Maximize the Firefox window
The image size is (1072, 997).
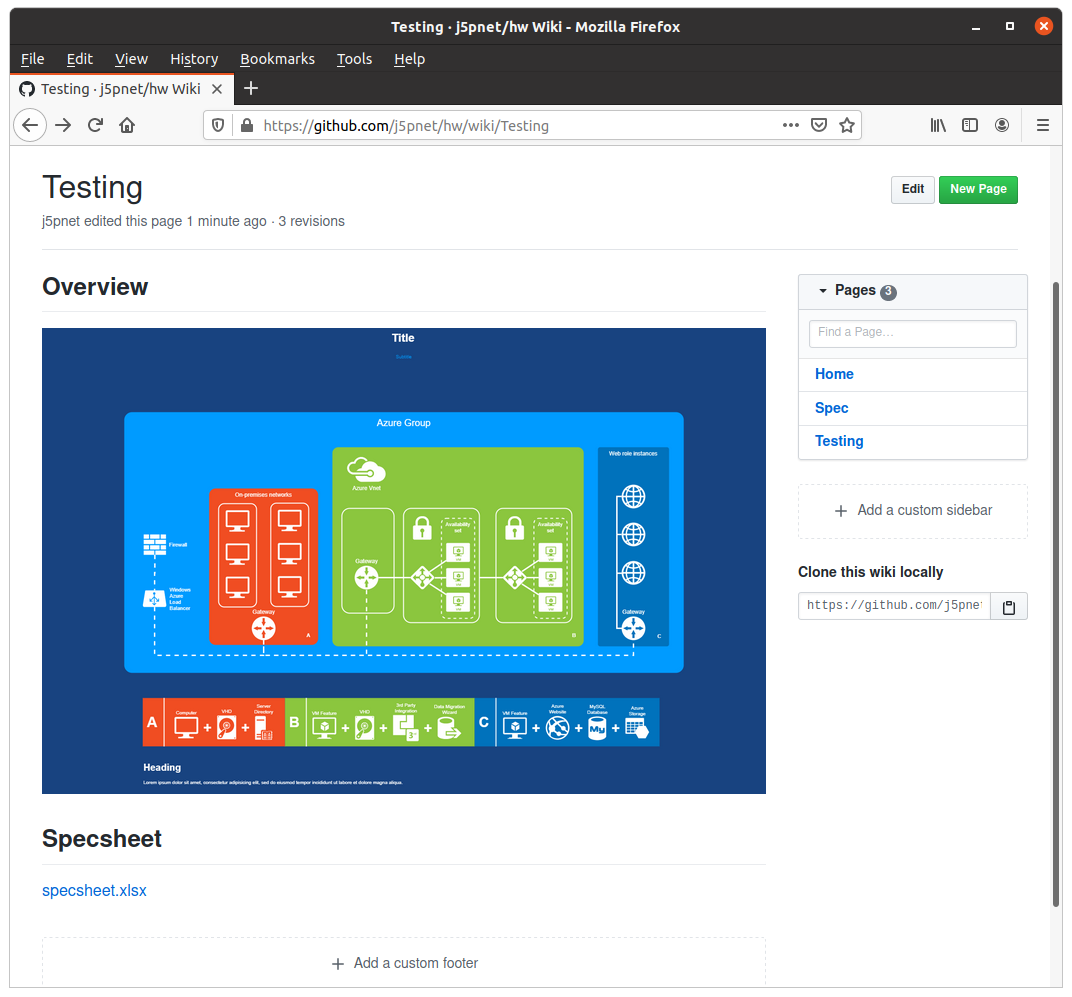click(x=1009, y=27)
